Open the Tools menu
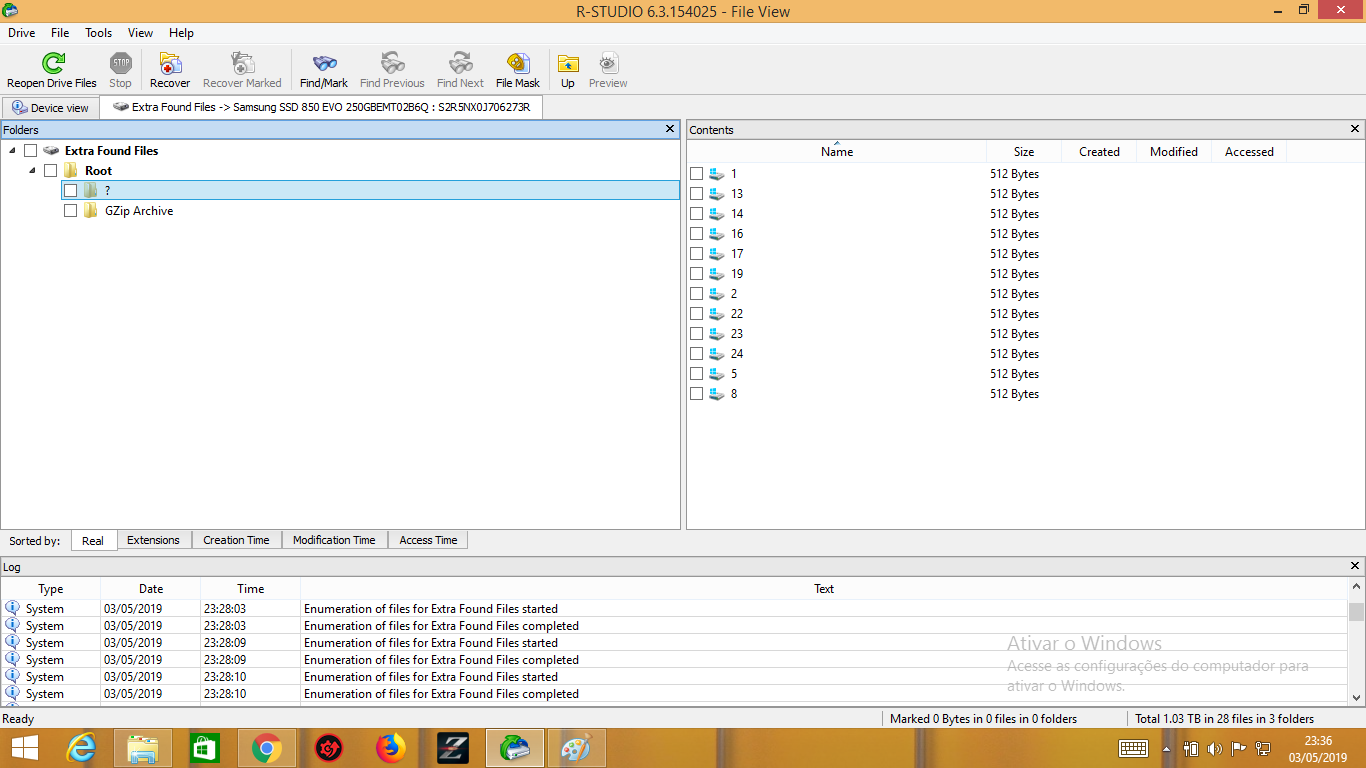This screenshot has height=768, width=1366. 99,33
